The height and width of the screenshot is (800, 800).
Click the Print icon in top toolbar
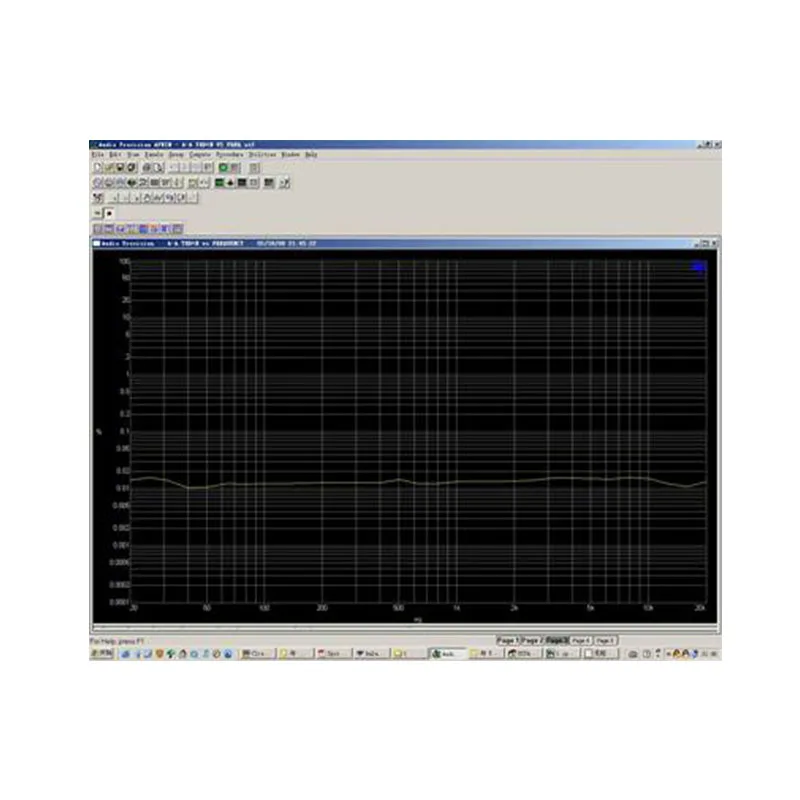(146, 167)
